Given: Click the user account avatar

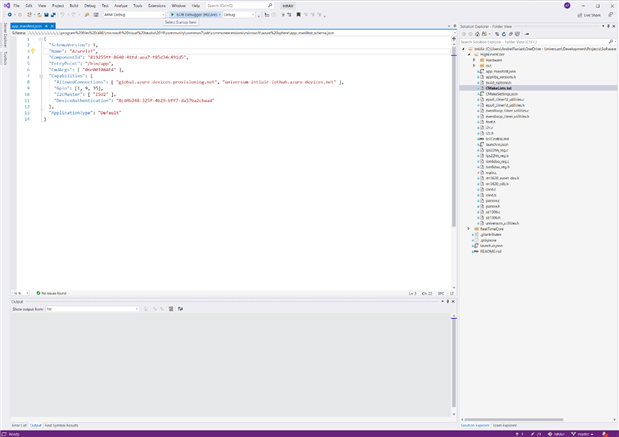Looking at the screenshot, I should [567, 5].
